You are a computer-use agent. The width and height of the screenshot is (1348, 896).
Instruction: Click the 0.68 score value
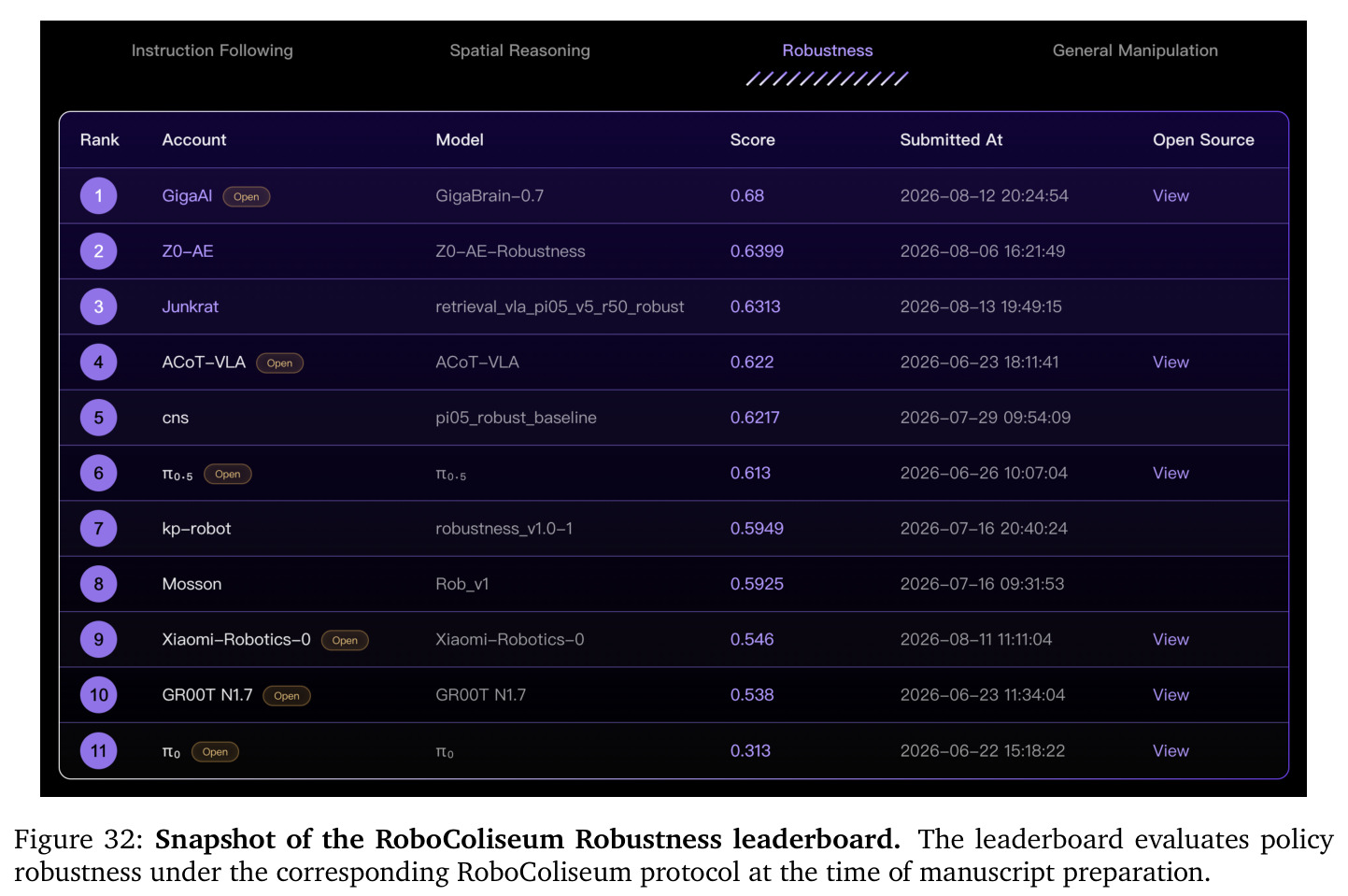click(x=747, y=196)
